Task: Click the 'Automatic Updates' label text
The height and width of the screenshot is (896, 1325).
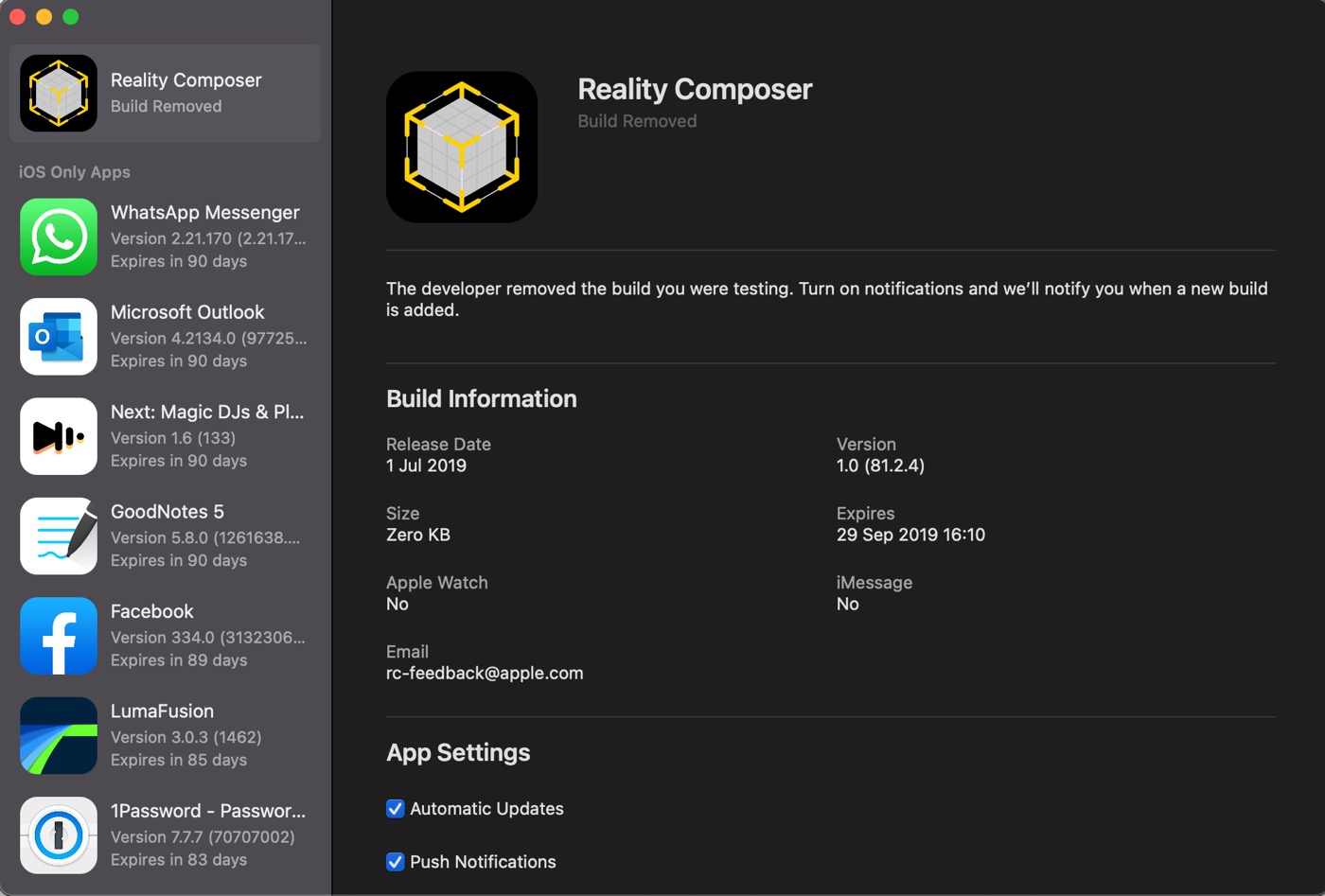Action: [486, 809]
